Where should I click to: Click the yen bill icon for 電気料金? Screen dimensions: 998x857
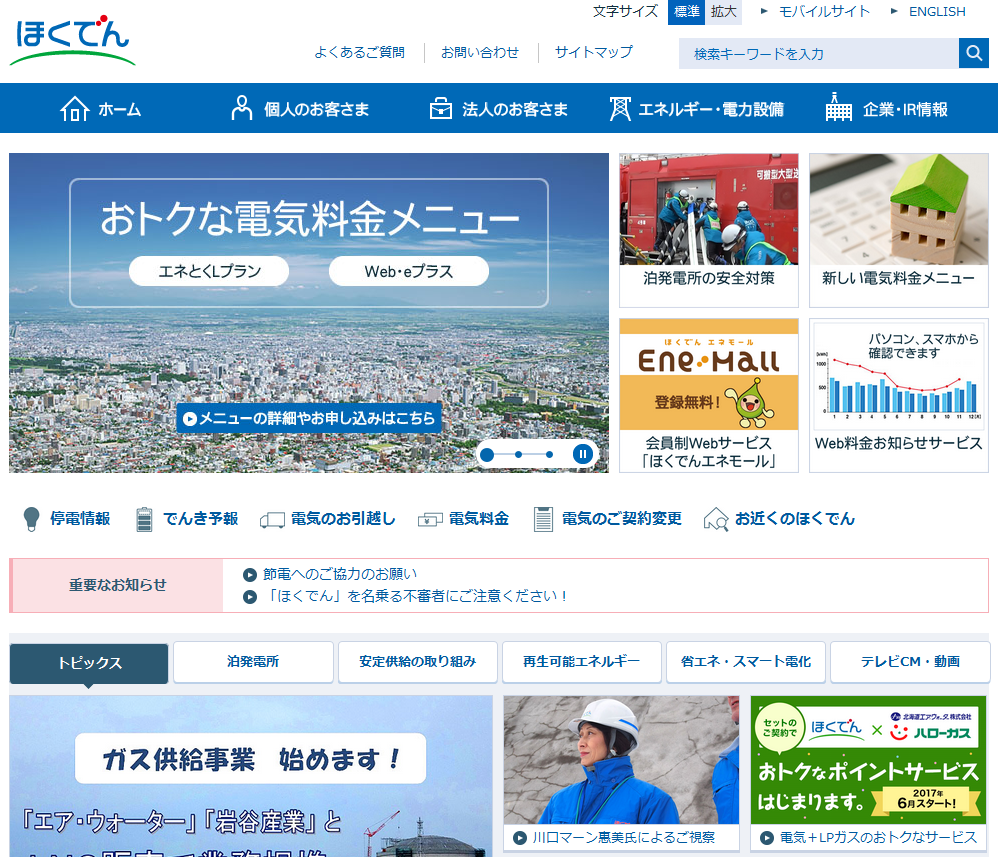[430, 520]
